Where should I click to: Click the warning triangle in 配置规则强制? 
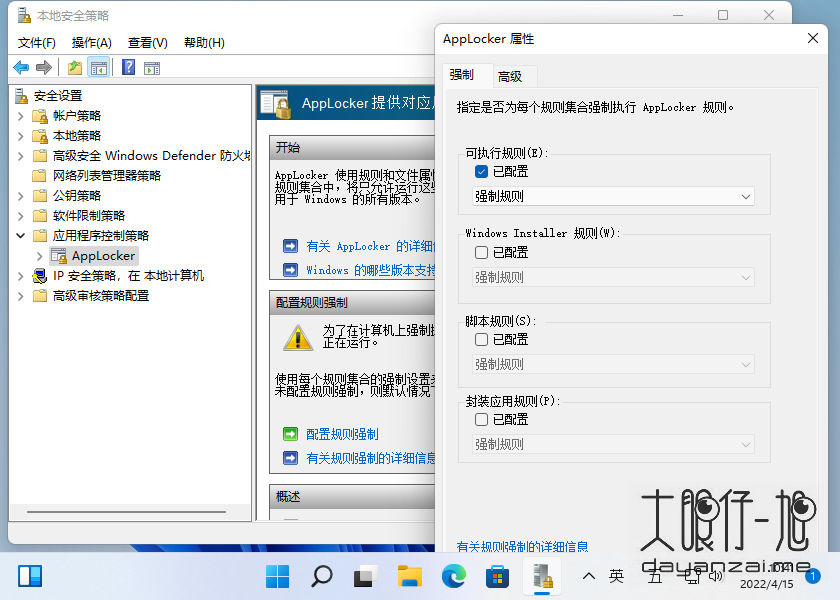[x=297, y=336]
